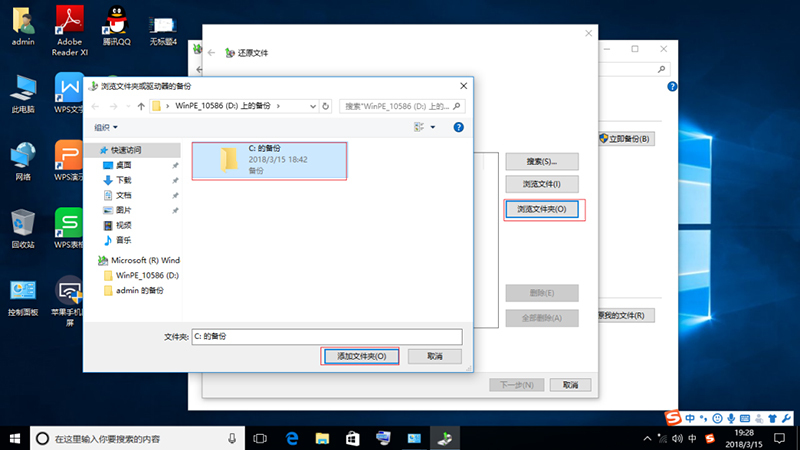Screen dimensions: 800x450
Task: Open Task View on the taskbar
Action: point(260,438)
